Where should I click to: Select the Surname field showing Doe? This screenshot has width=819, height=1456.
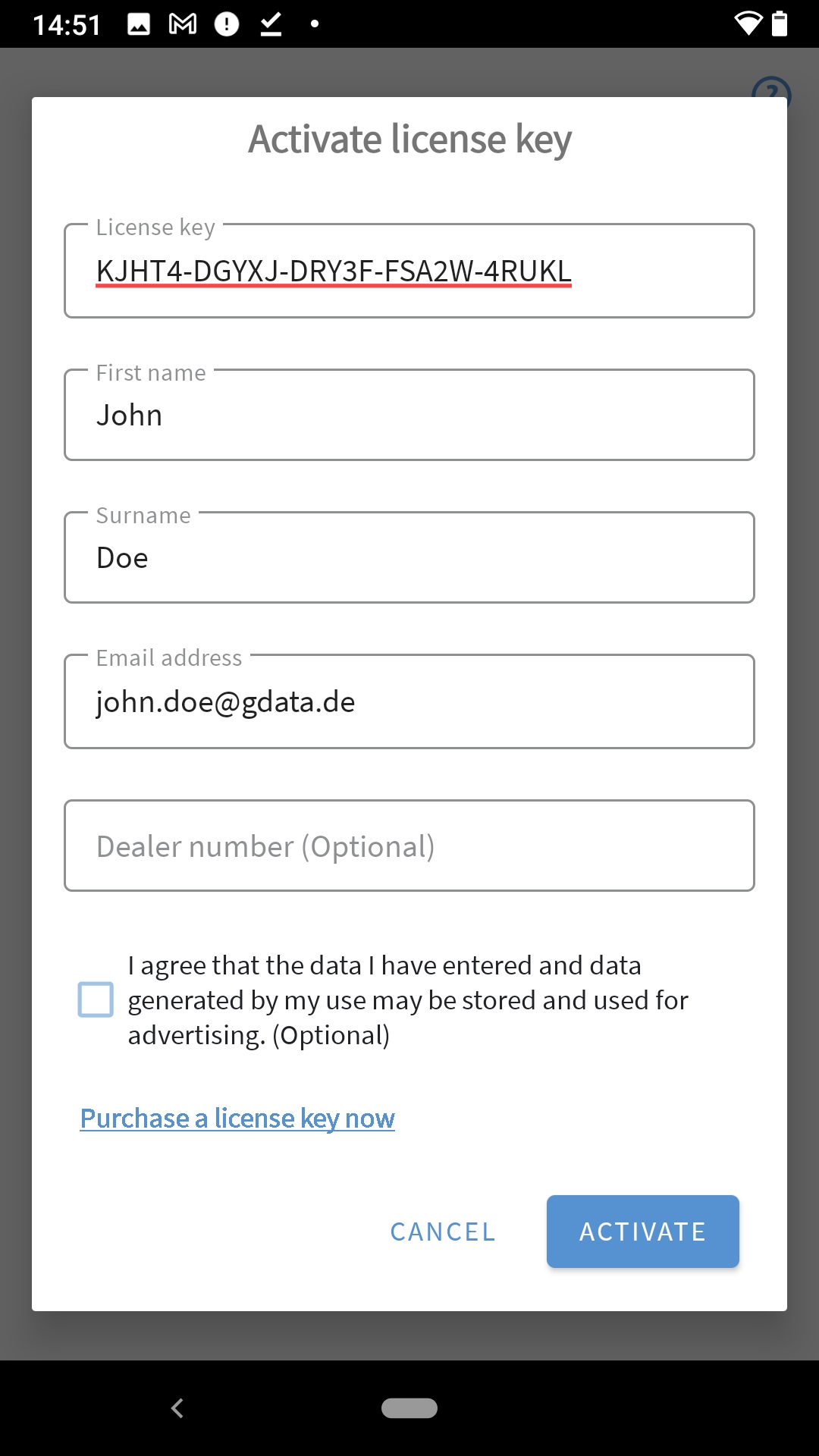tap(409, 557)
